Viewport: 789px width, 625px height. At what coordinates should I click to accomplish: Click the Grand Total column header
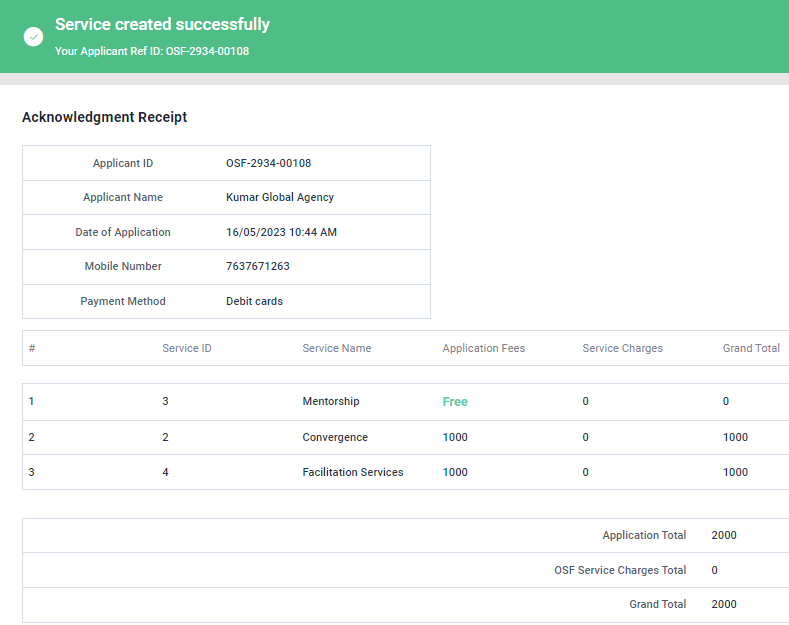pyautogui.click(x=751, y=348)
